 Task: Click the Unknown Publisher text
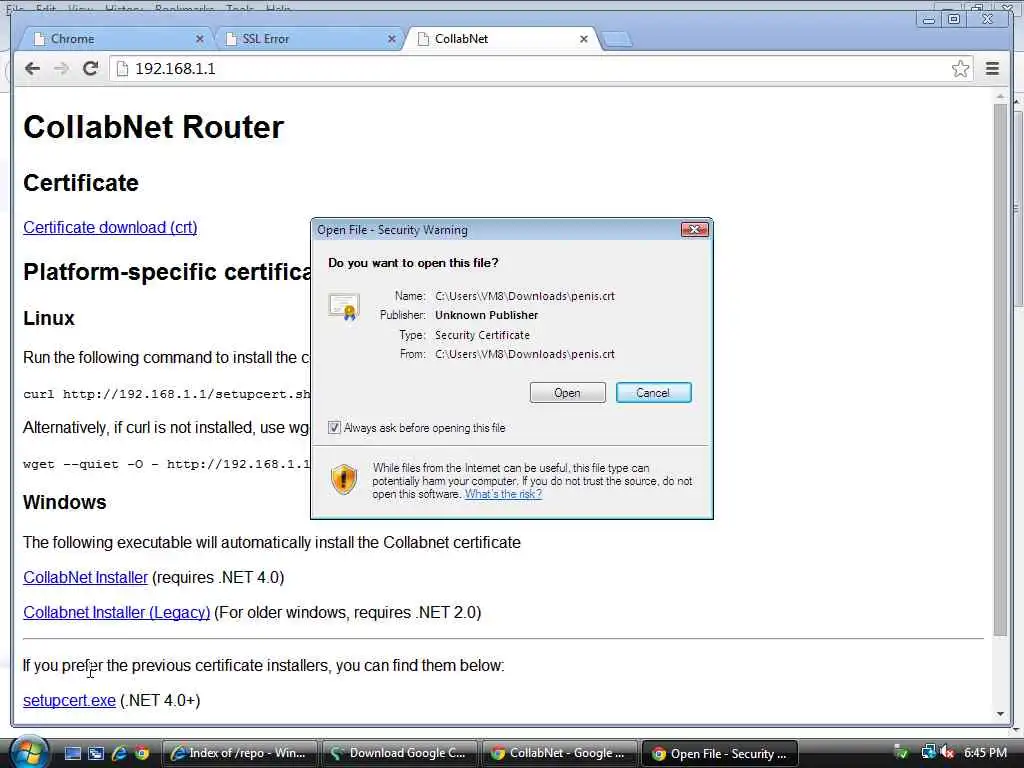click(x=487, y=315)
